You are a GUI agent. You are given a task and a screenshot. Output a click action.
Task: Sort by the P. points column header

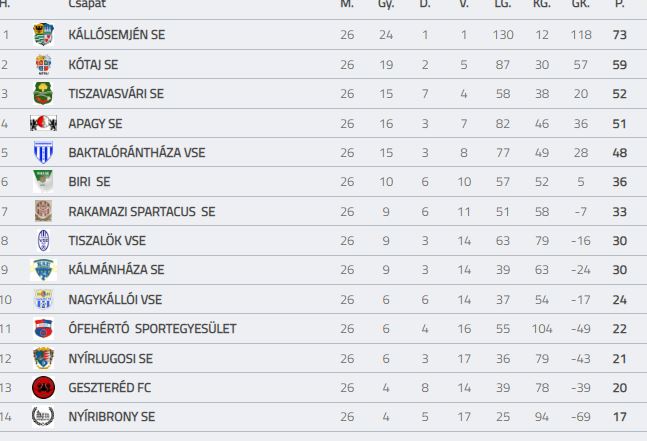tap(619, 4)
